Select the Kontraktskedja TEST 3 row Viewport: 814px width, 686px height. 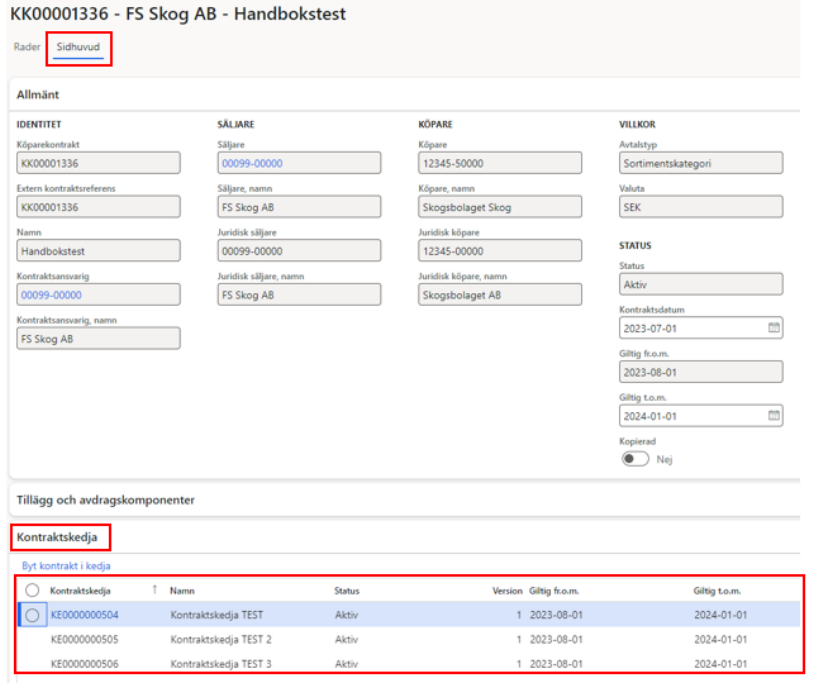220,663
